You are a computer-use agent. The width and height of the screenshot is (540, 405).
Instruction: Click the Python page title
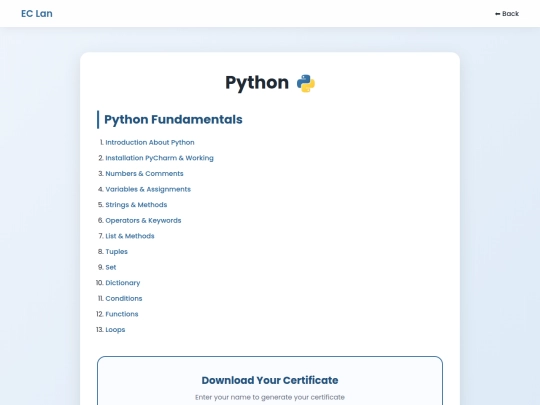[x=257, y=83]
